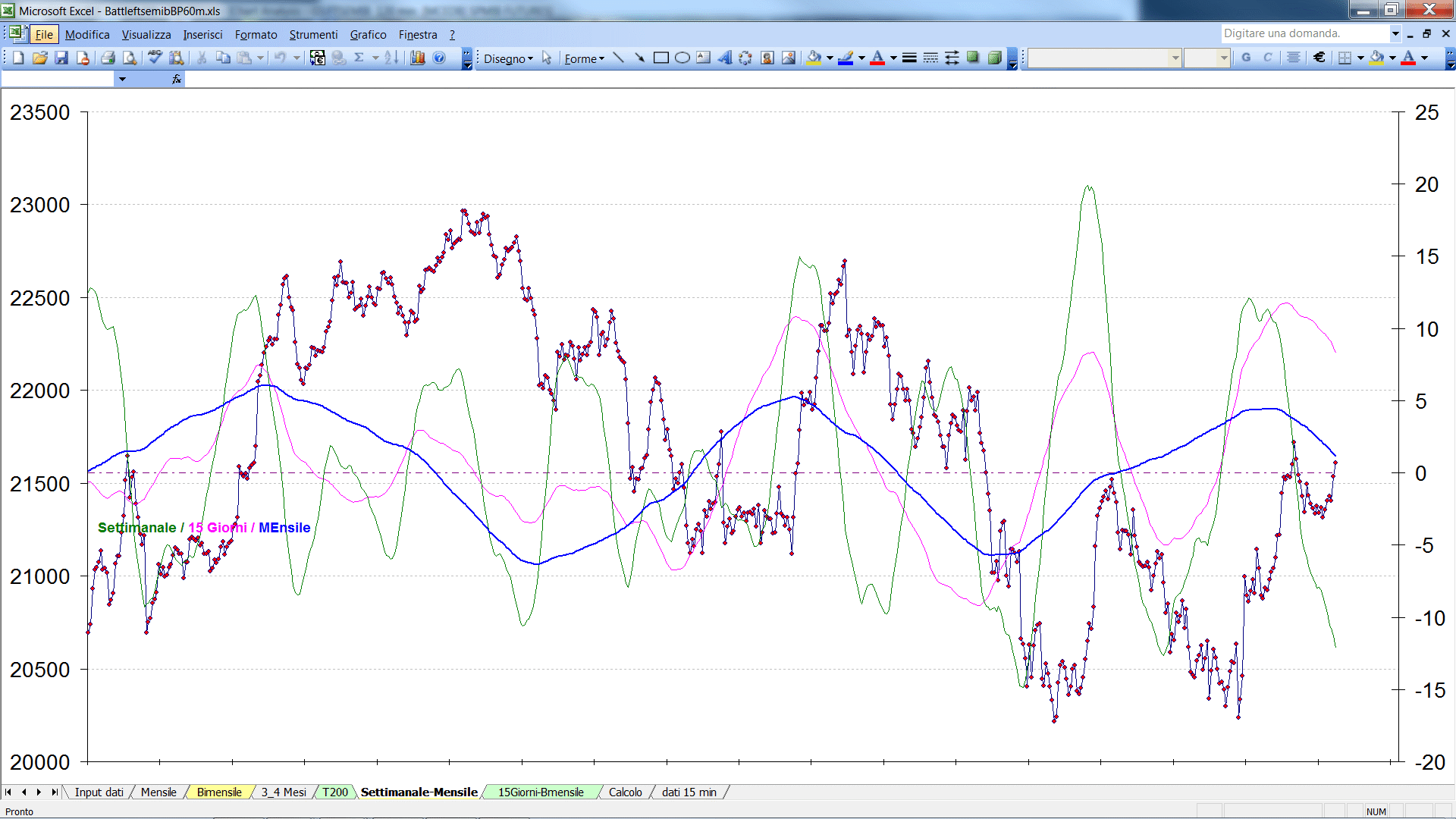This screenshot has width=1456, height=819.
Task: Open the Euro conversion tool icon
Action: (318, 58)
